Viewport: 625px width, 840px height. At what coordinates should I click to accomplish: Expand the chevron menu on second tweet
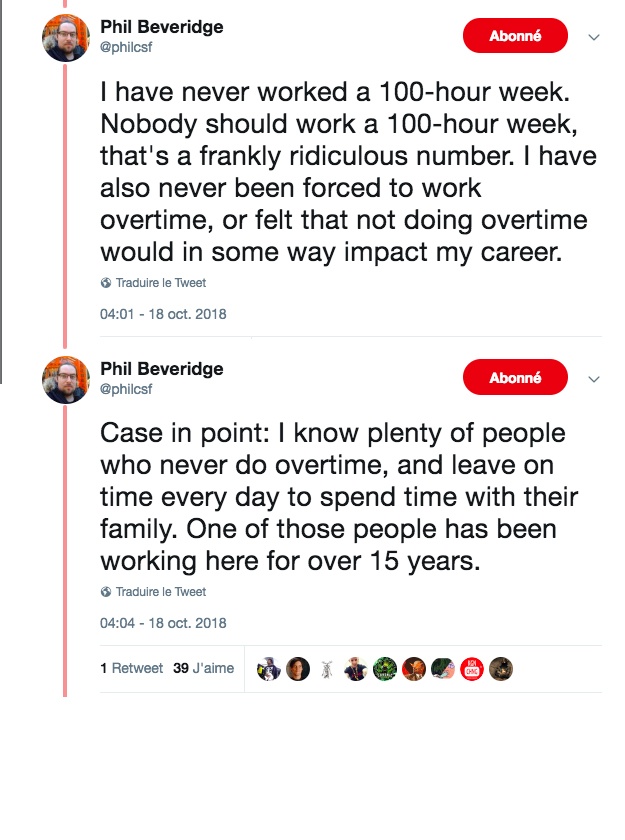coord(593,379)
